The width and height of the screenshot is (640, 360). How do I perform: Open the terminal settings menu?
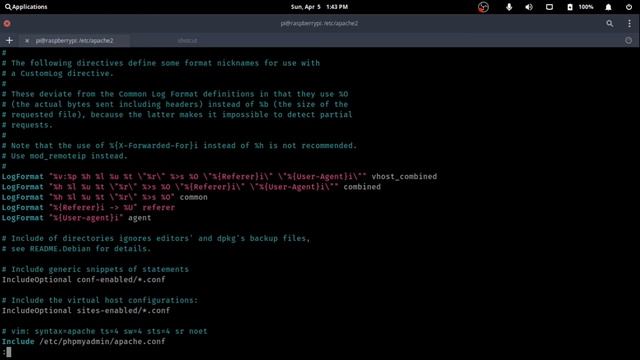coord(629,24)
